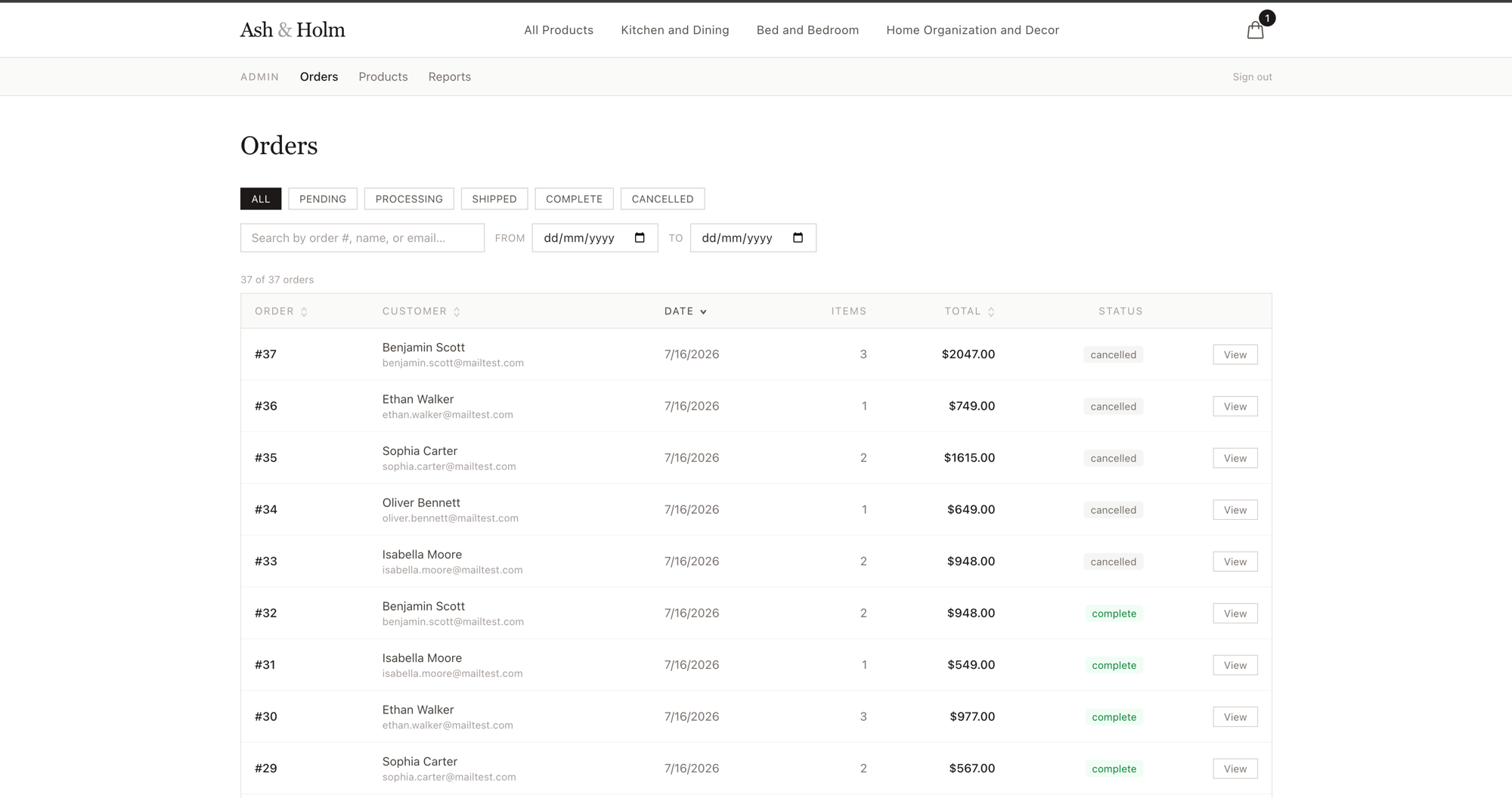Sort orders by TOTAL column arrows
Image resolution: width=1512 pixels, height=798 pixels.
click(991, 311)
